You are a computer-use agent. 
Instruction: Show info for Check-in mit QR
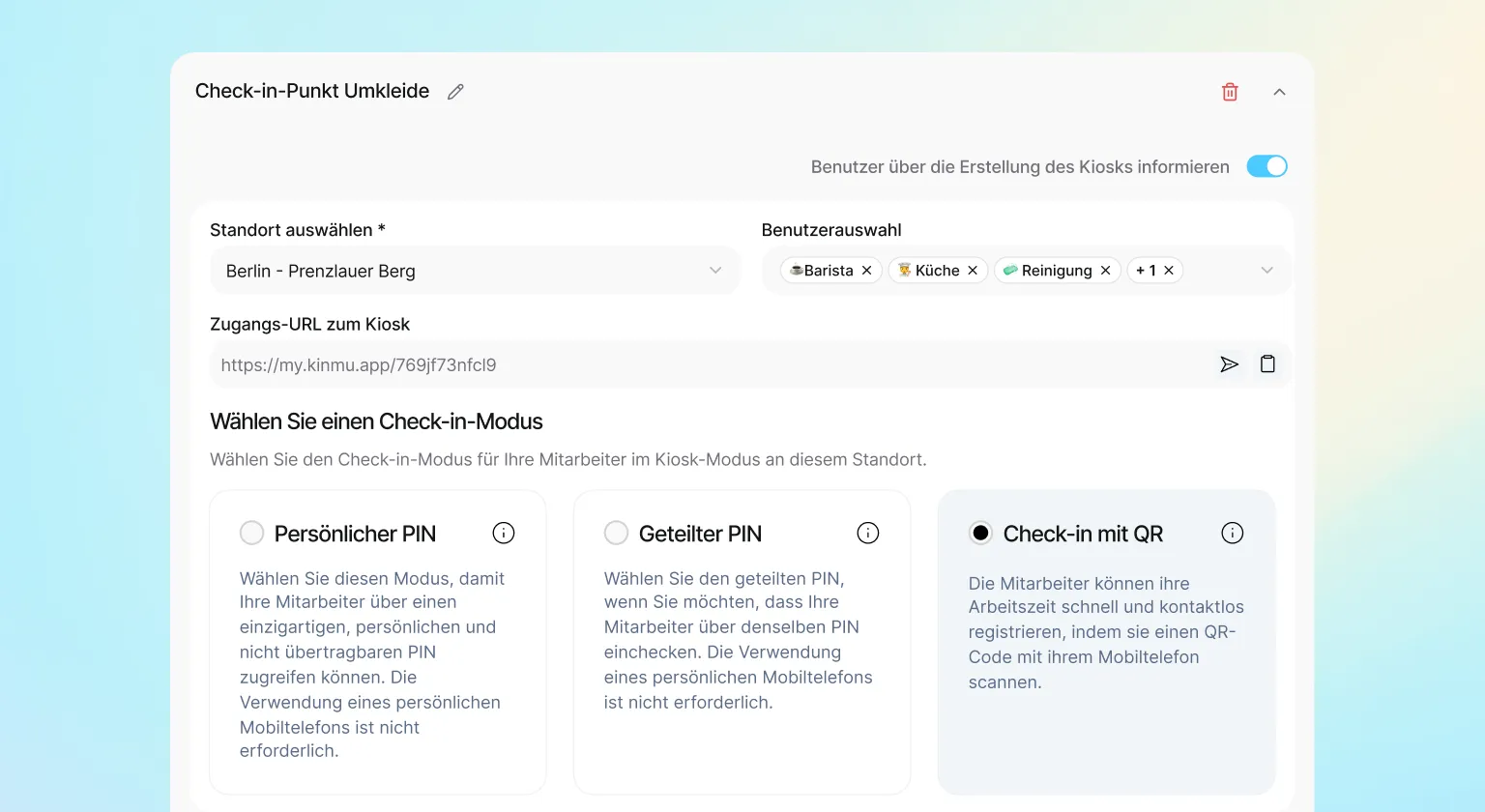pos(1233,533)
